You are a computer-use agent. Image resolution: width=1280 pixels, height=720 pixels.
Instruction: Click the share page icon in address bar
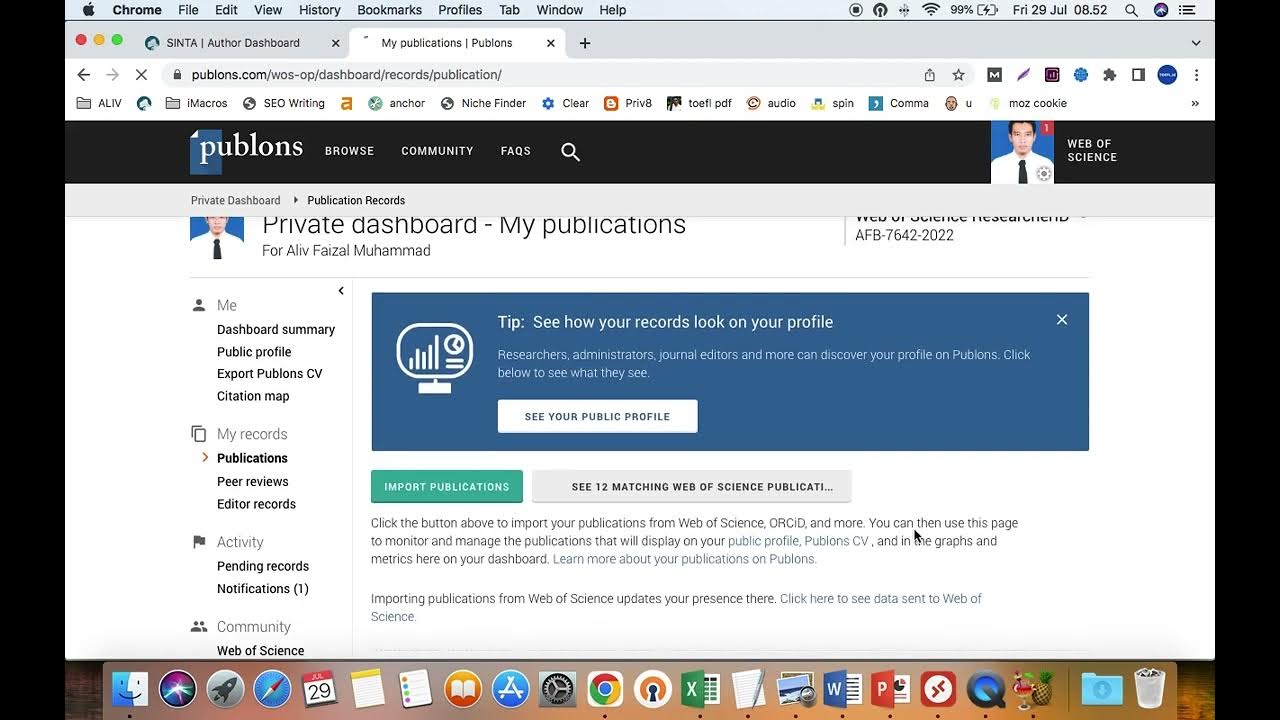(x=930, y=75)
